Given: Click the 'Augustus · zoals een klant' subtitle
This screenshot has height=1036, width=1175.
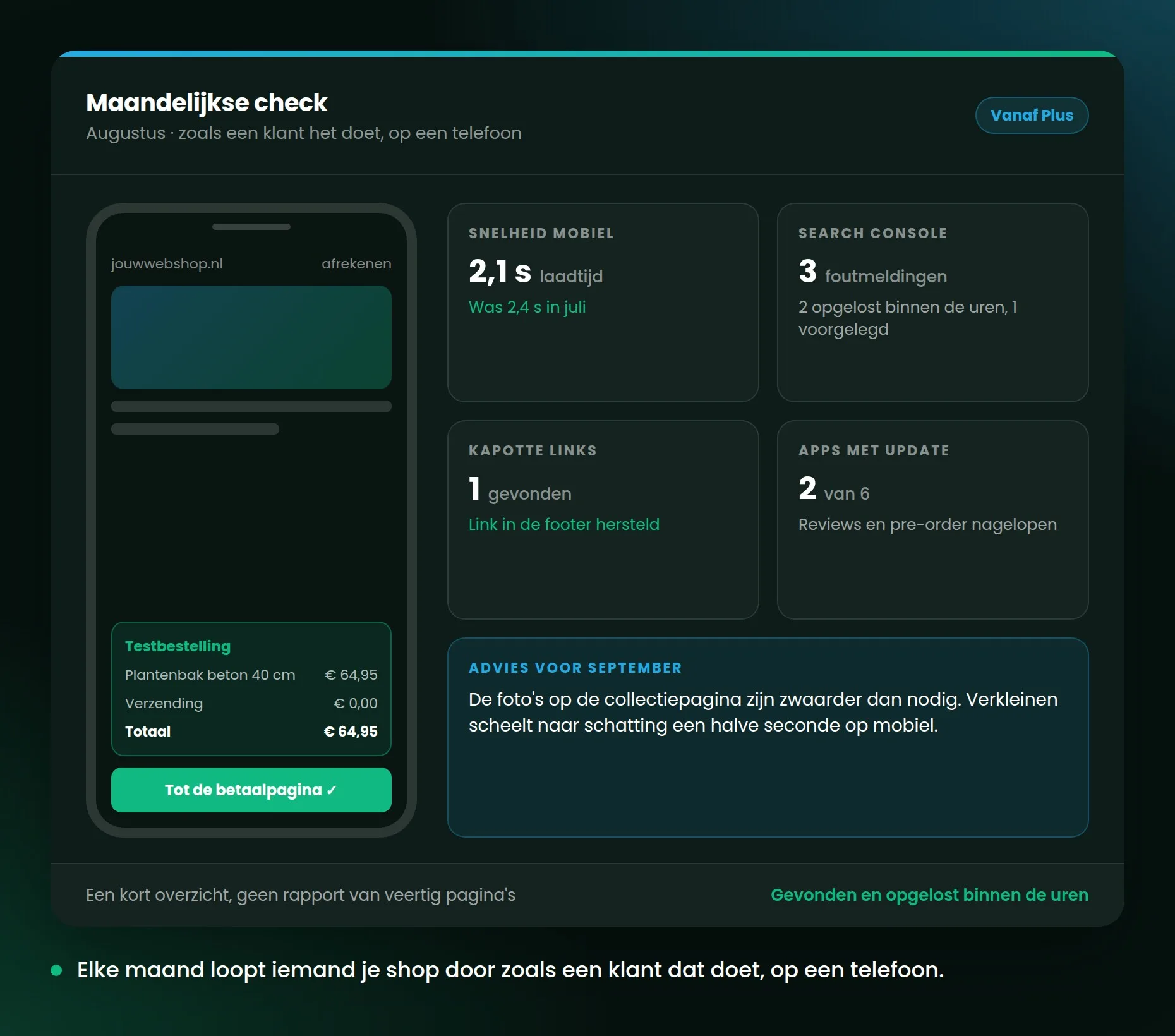Looking at the screenshot, I should [304, 133].
